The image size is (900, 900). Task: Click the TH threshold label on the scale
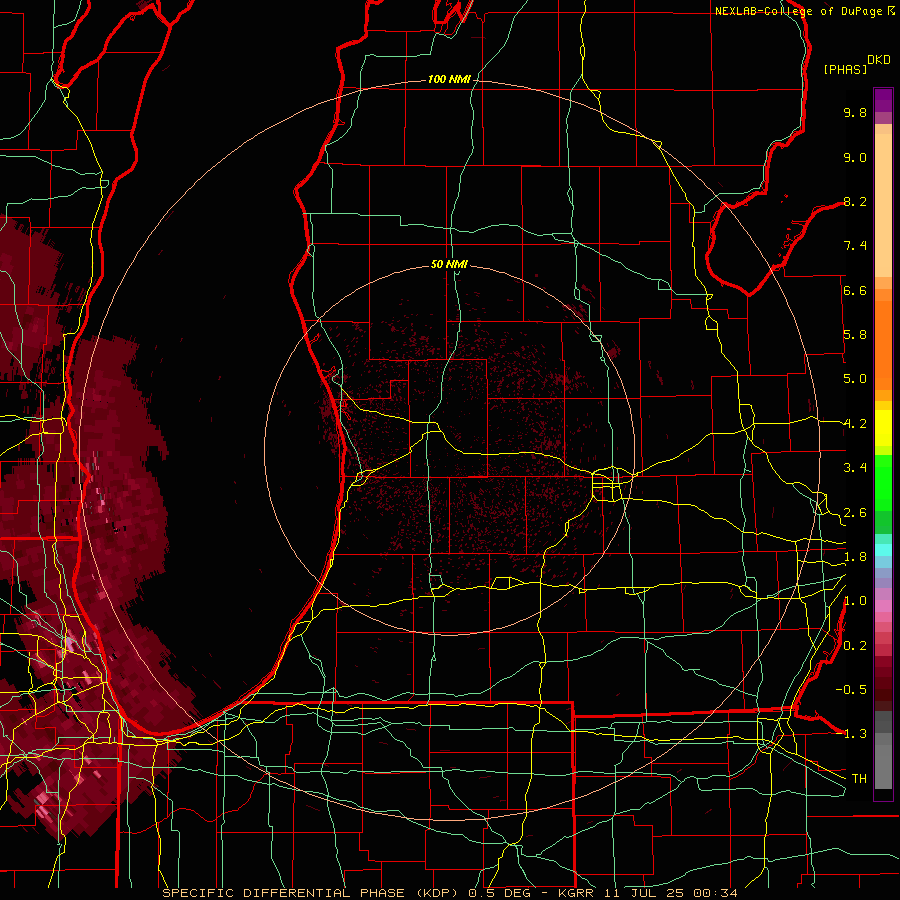click(x=859, y=779)
